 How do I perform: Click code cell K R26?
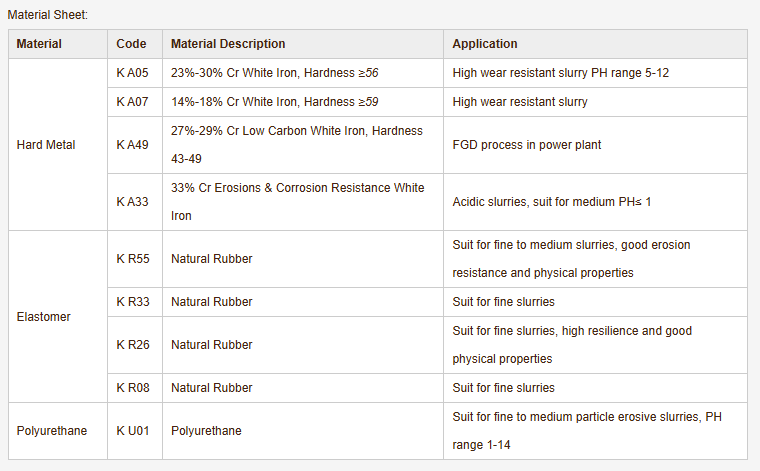(x=133, y=345)
